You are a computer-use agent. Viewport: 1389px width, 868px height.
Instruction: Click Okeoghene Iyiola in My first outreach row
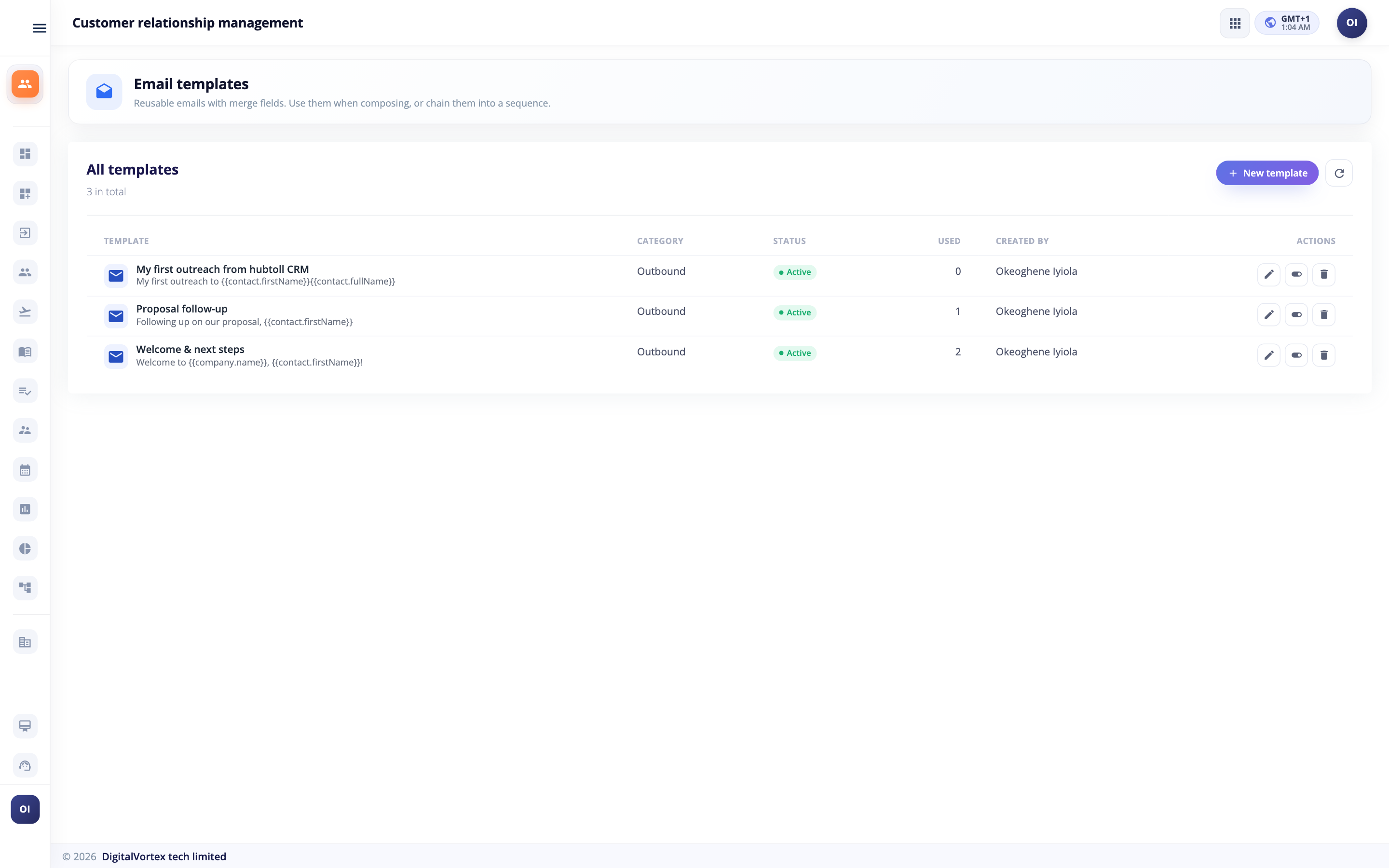[1036, 271]
